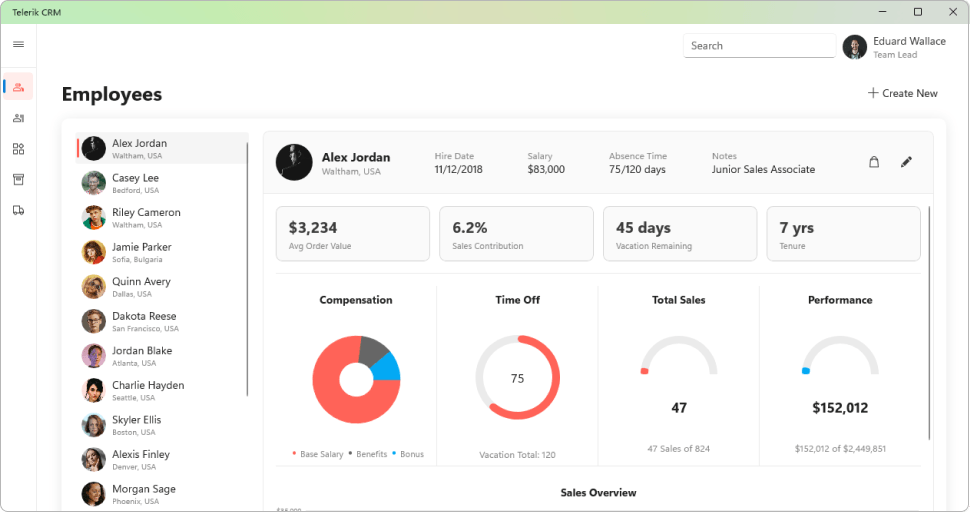Click the Employees page heading

[112, 95]
